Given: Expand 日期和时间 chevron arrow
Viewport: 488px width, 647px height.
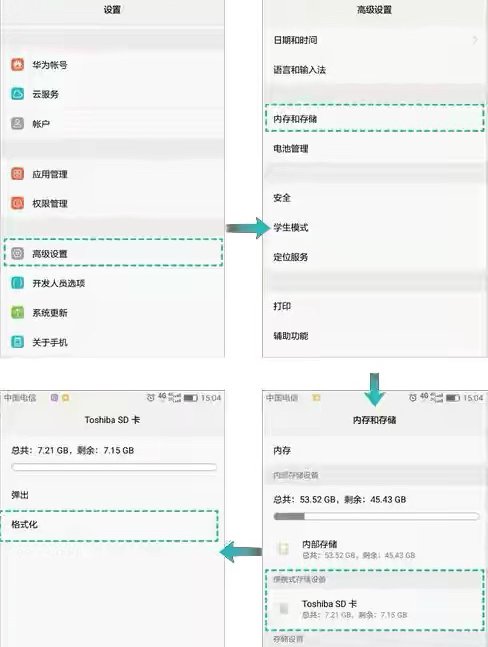Looking at the screenshot, I should (475, 40).
